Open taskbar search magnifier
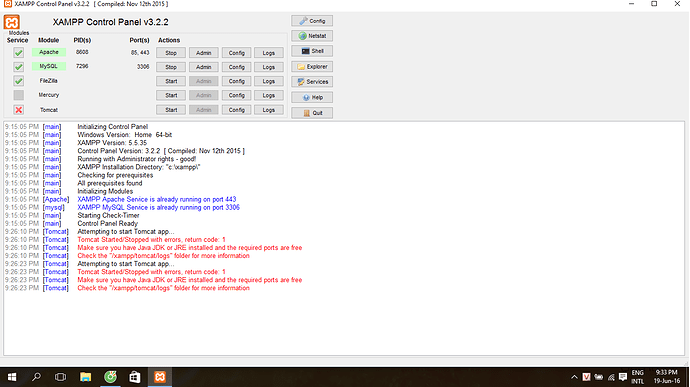The image size is (690, 387). (x=36, y=377)
